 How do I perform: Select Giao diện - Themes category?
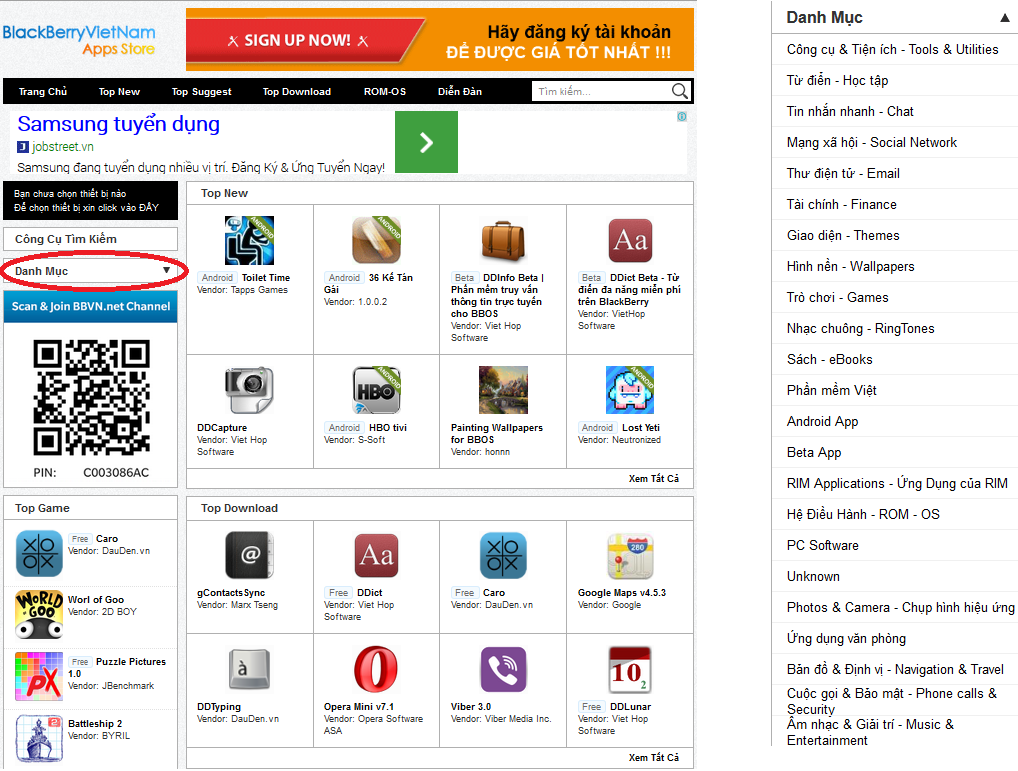[895, 236]
